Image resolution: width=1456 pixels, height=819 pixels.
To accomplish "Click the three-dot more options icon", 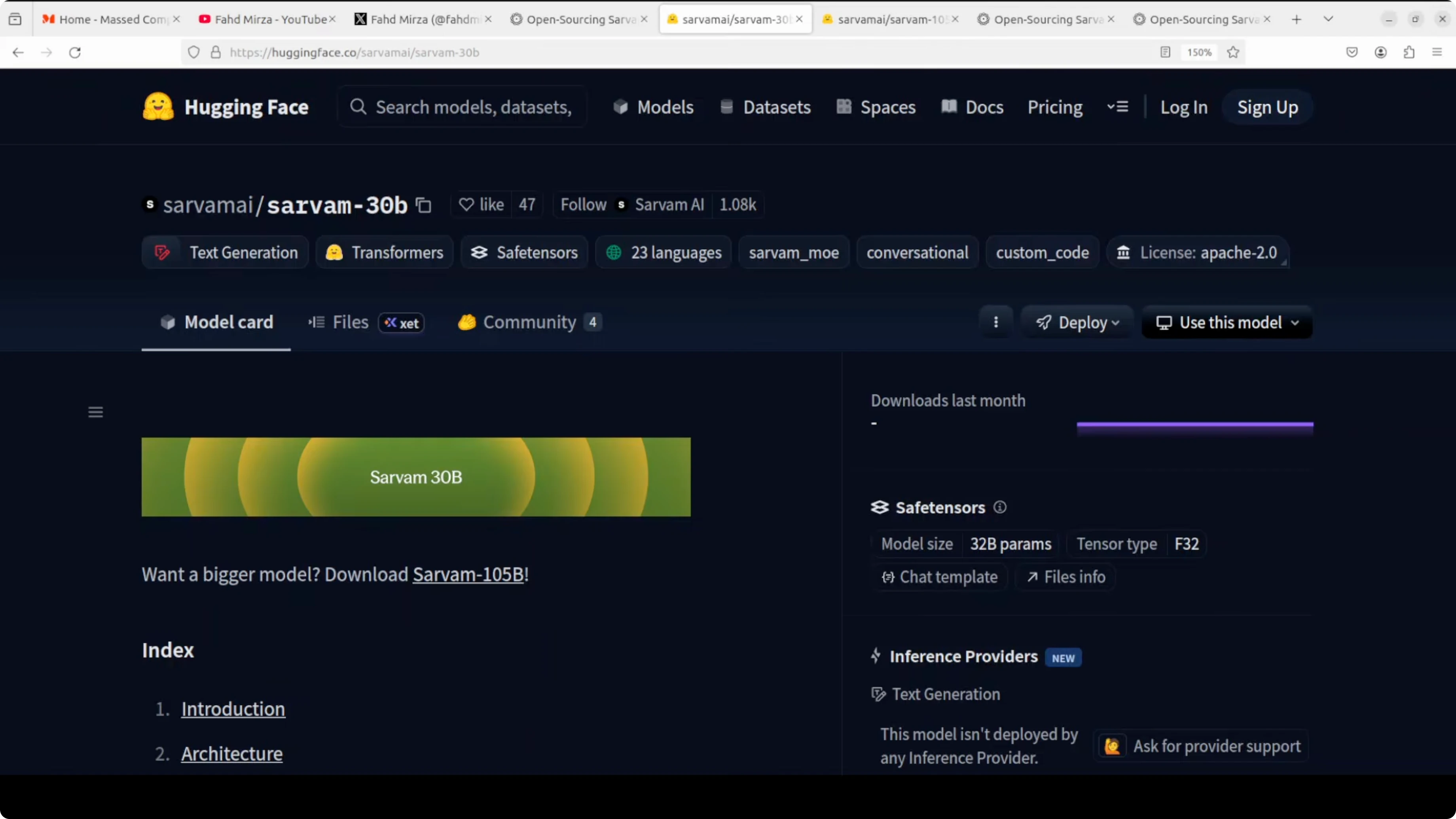I will coord(996,322).
